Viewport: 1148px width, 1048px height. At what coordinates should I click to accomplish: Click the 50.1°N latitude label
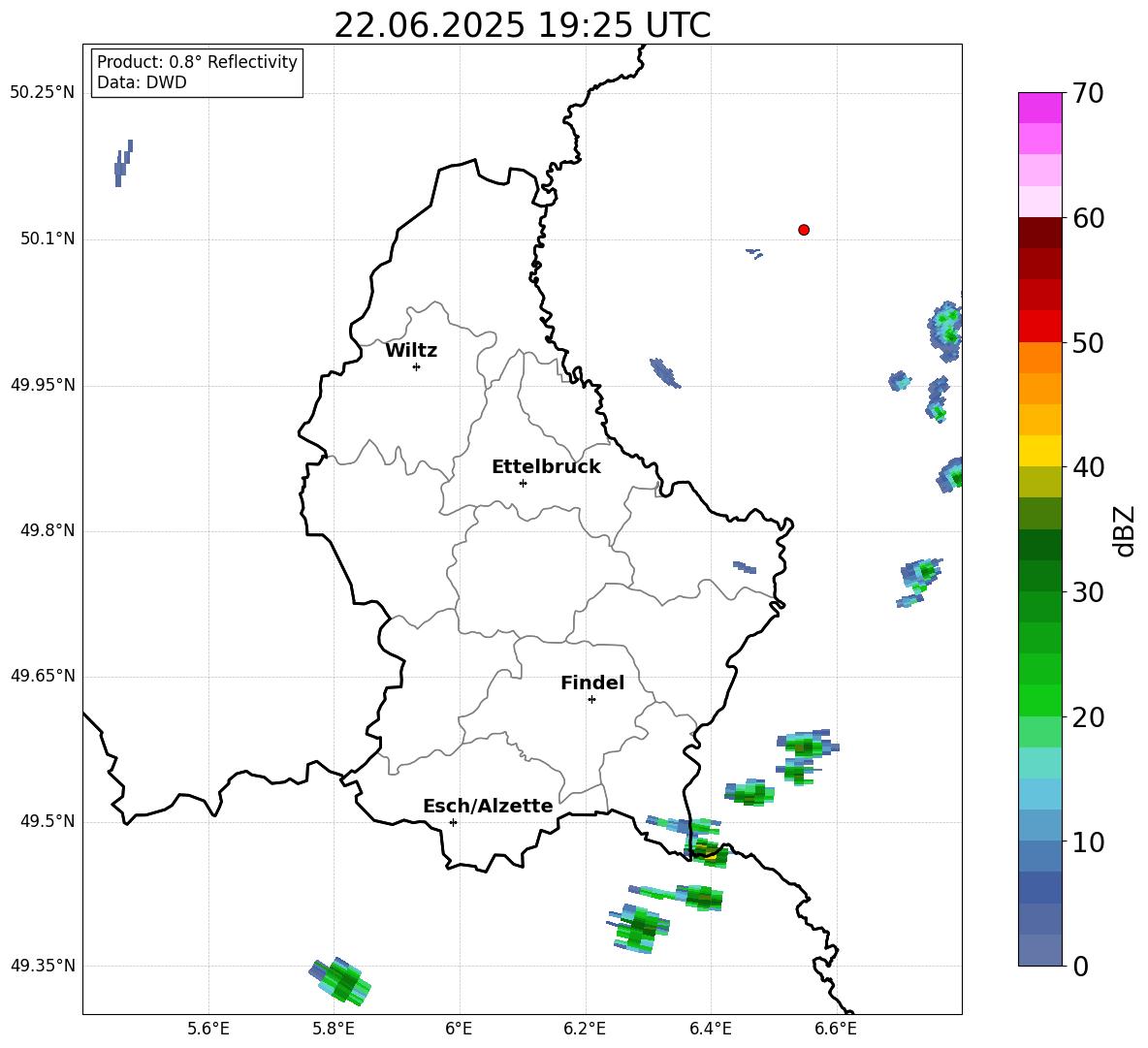click(48, 238)
